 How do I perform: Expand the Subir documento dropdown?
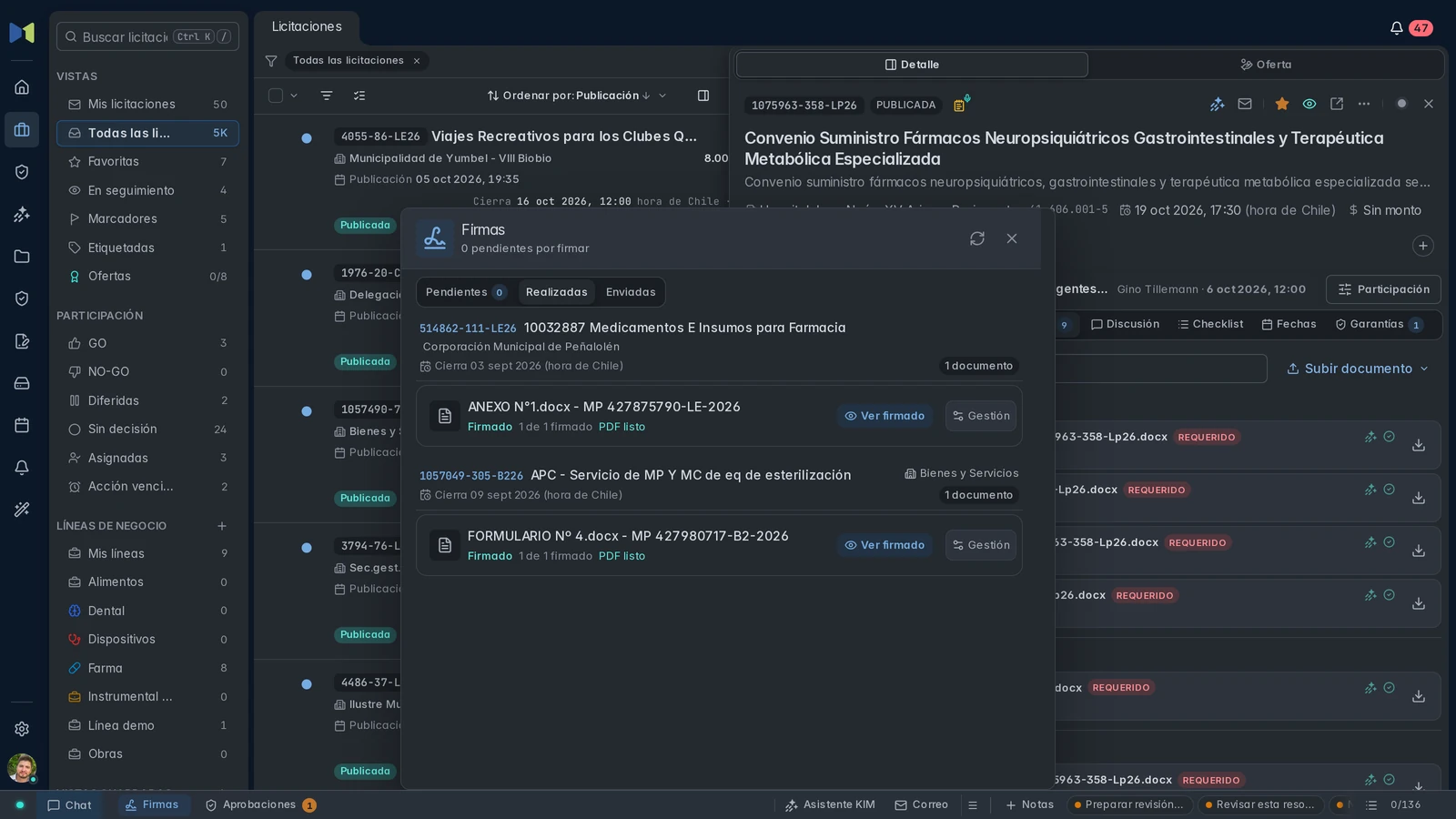click(1358, 369)
